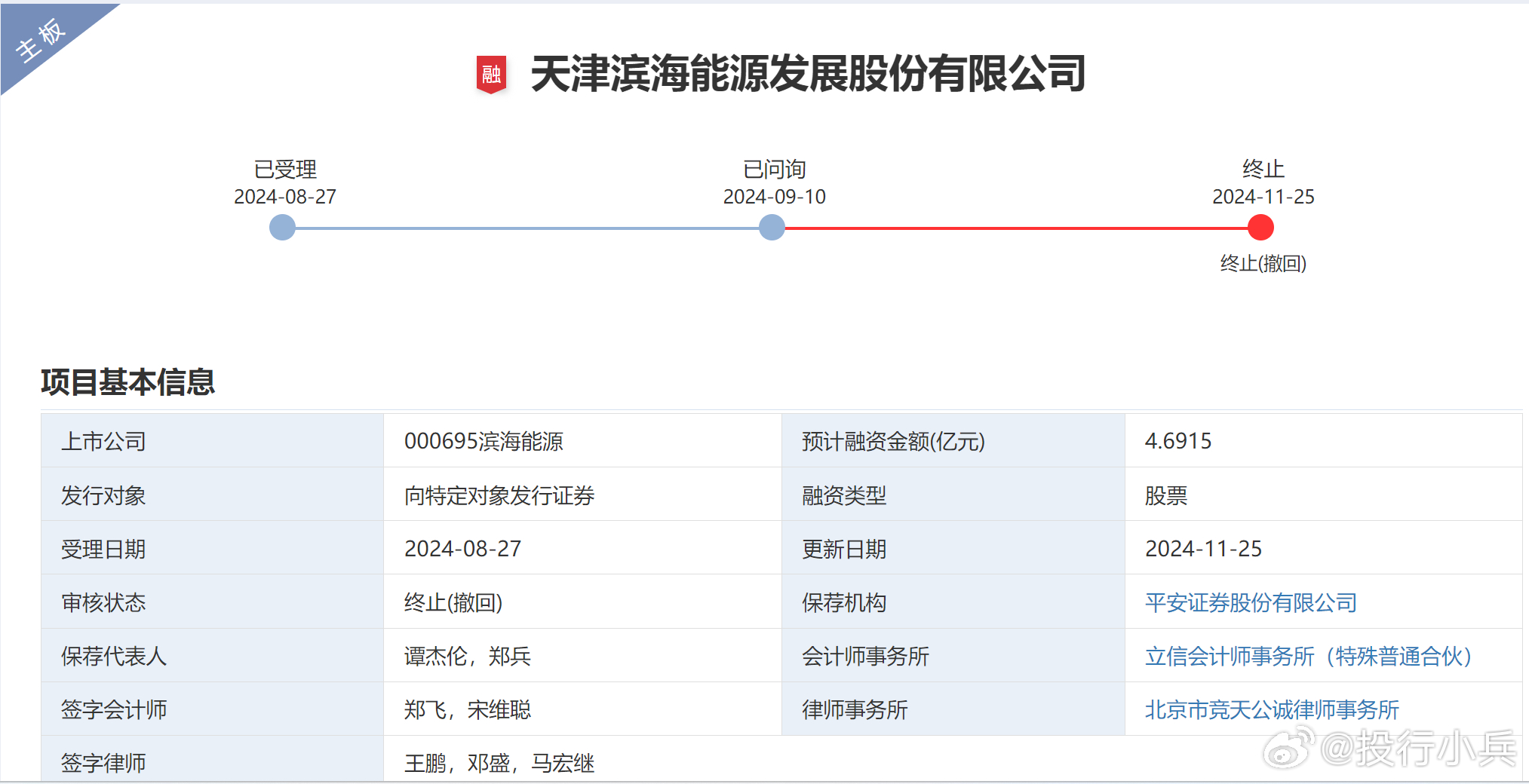The image size is (1529, 784).
Task: Click the 2024-09-10 date on the timeline
Action: pyautogui.click(x=775, y=197)
